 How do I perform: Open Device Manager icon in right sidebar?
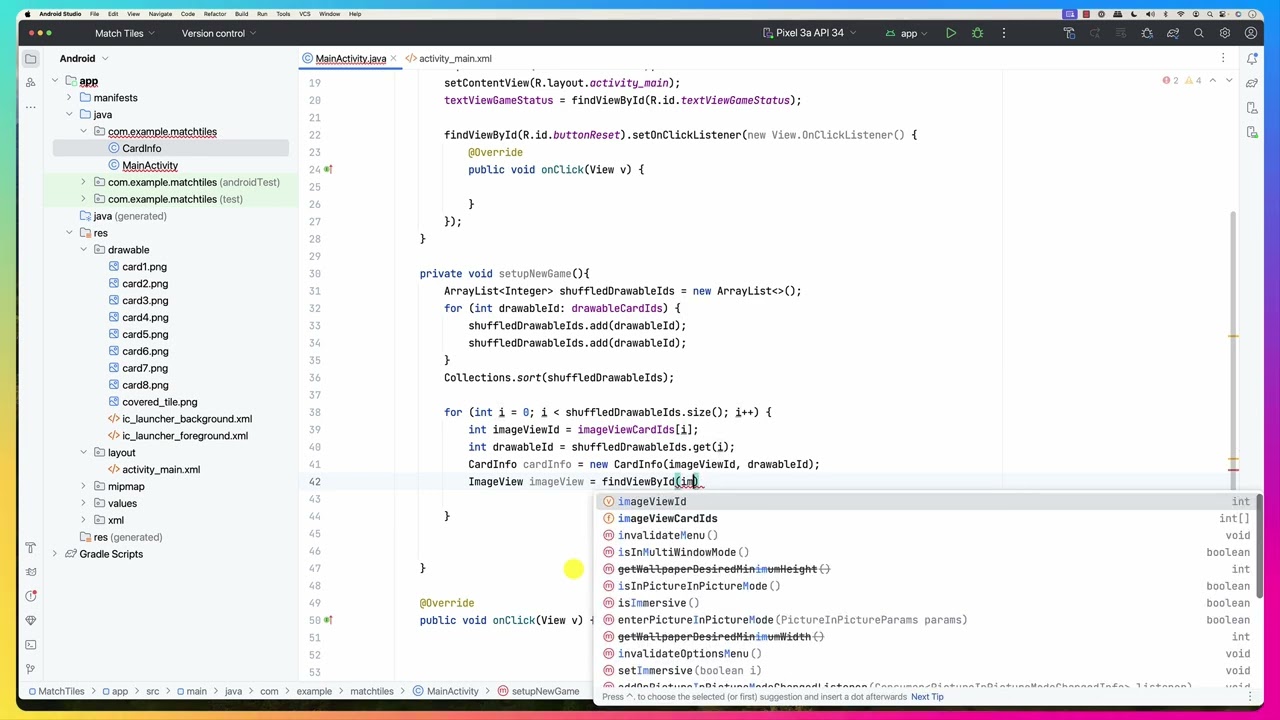pyautogui.click(x=1251, y=107)
